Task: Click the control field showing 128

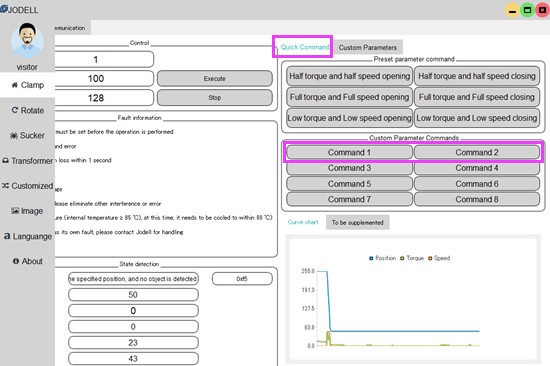Action: [x=104, y=98]
